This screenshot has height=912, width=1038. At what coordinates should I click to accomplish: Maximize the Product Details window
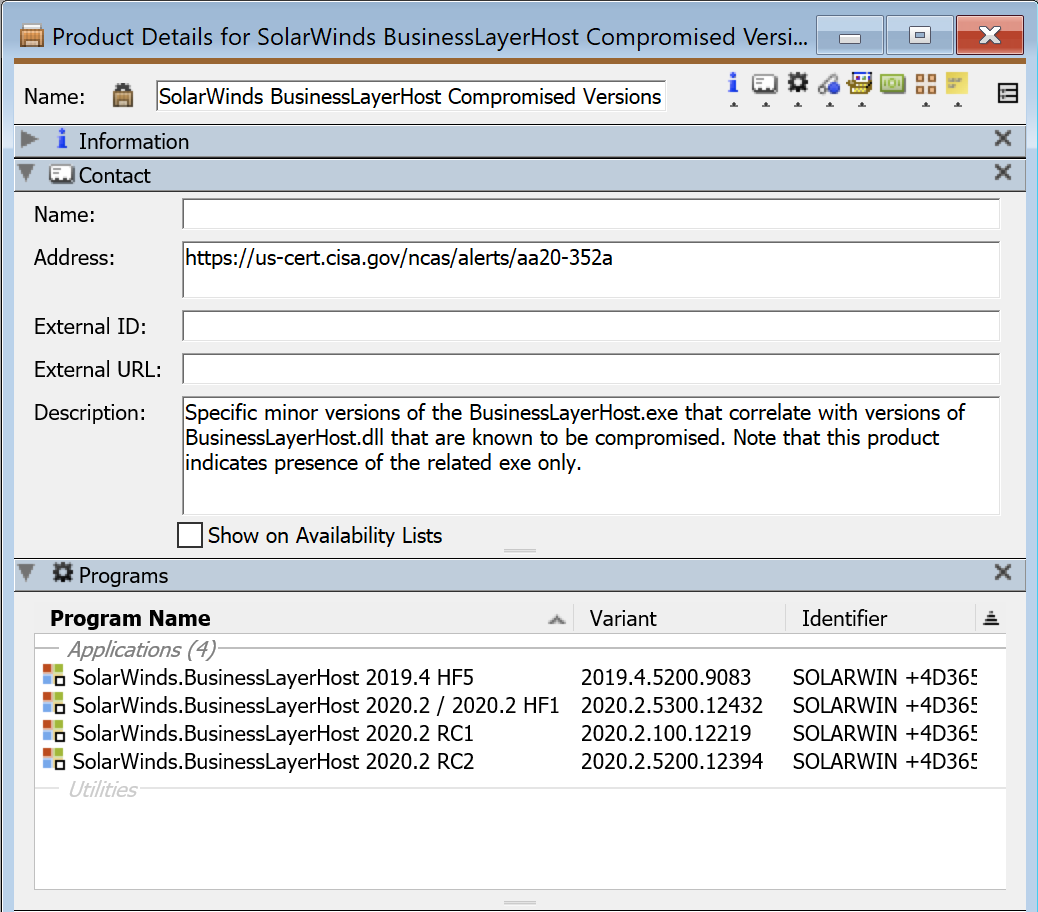pyautogui.click(x=920, y=35)
